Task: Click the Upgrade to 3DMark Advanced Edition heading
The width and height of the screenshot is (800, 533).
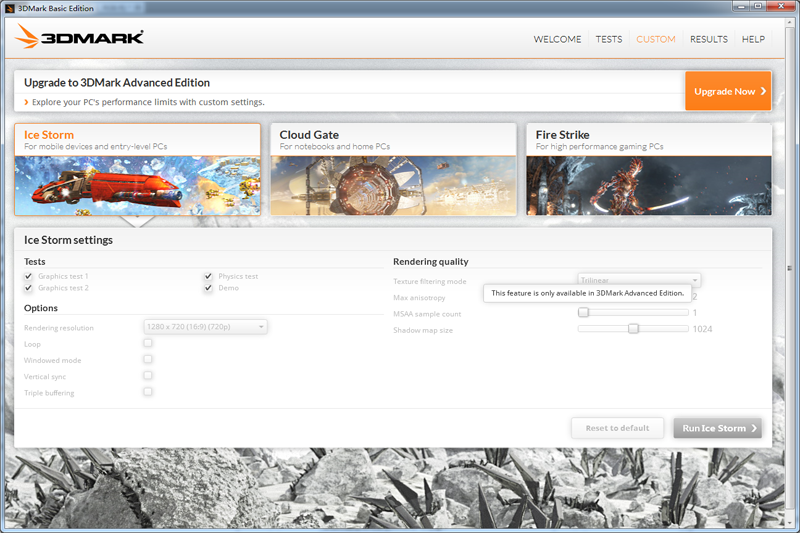Action: pos(117,83)
